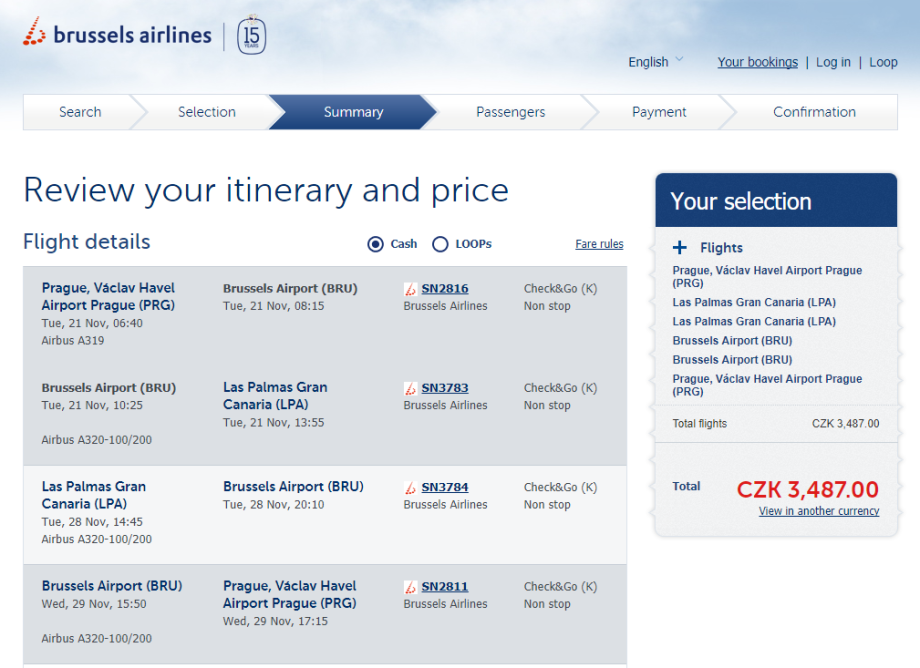Select the LOOPs radio button
This screenshot has height=668, width=920.
440,244
